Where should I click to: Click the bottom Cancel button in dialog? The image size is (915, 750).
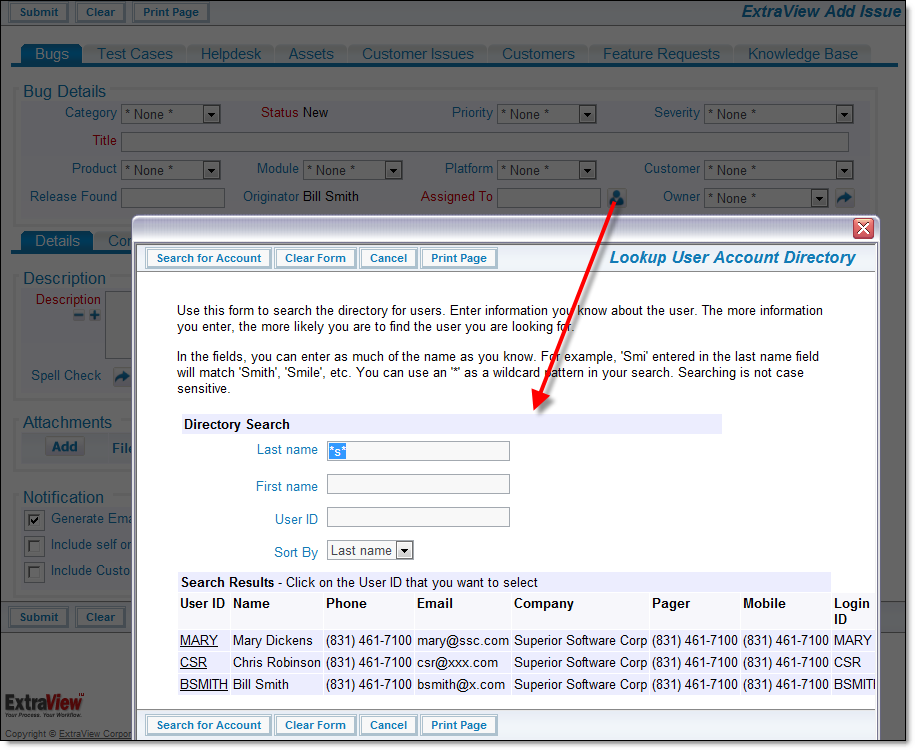click(388, 725)
